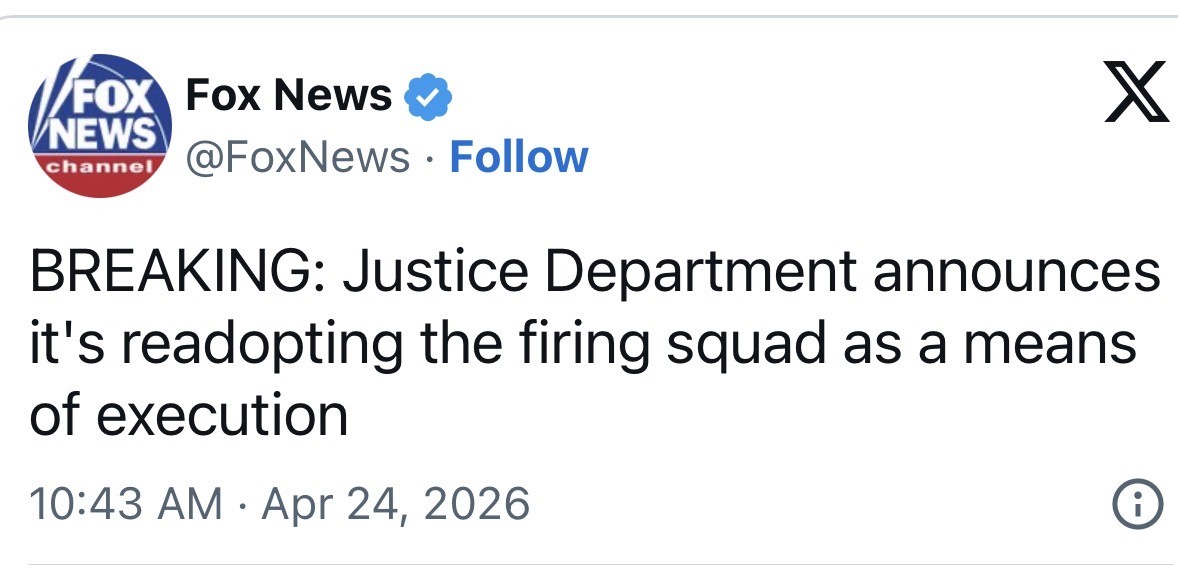The image size is (1178, 565).
Task: Open the @FoxNews handle profile
Action: [298, 157]
